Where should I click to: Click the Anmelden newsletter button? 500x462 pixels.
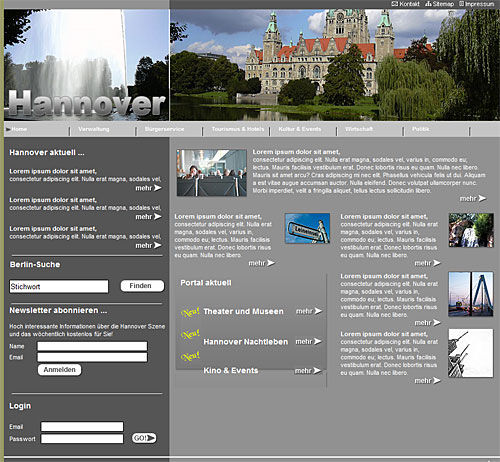(60, 370)
